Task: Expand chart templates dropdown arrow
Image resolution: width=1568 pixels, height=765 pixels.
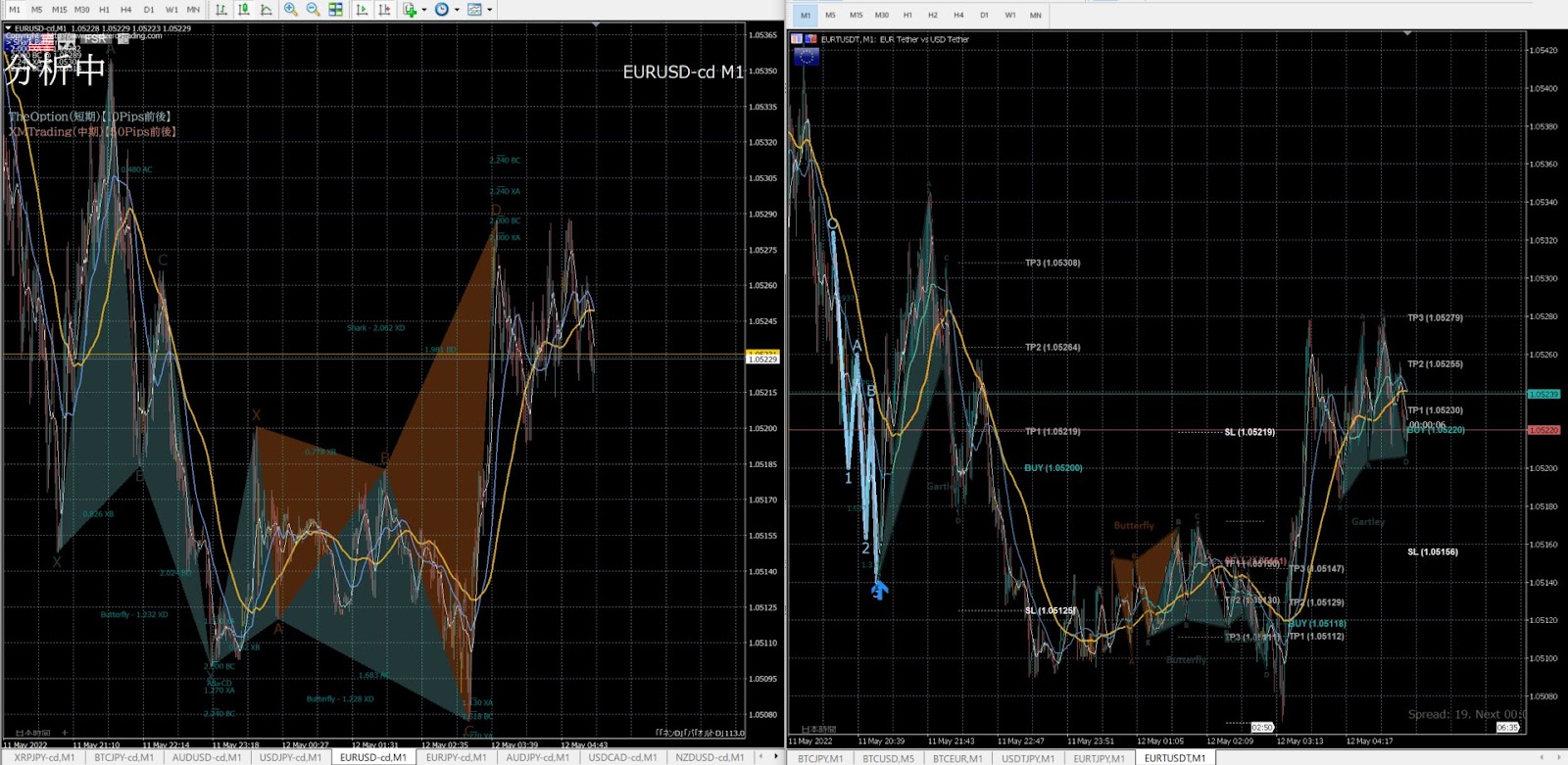Action: [x=490, y=10]
